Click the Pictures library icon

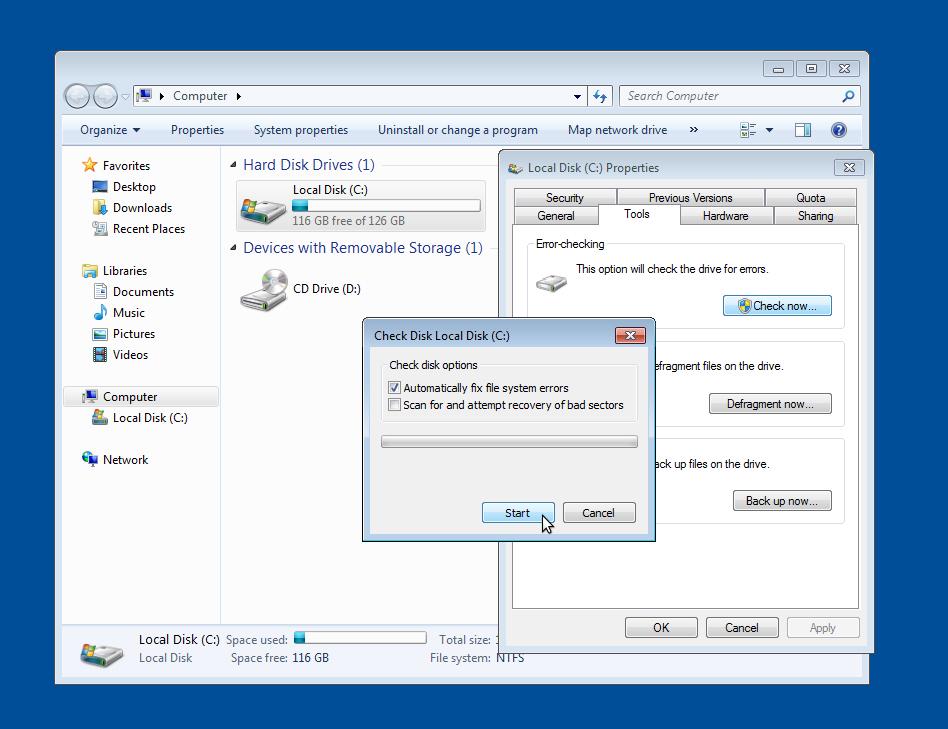tap(100, 334)
